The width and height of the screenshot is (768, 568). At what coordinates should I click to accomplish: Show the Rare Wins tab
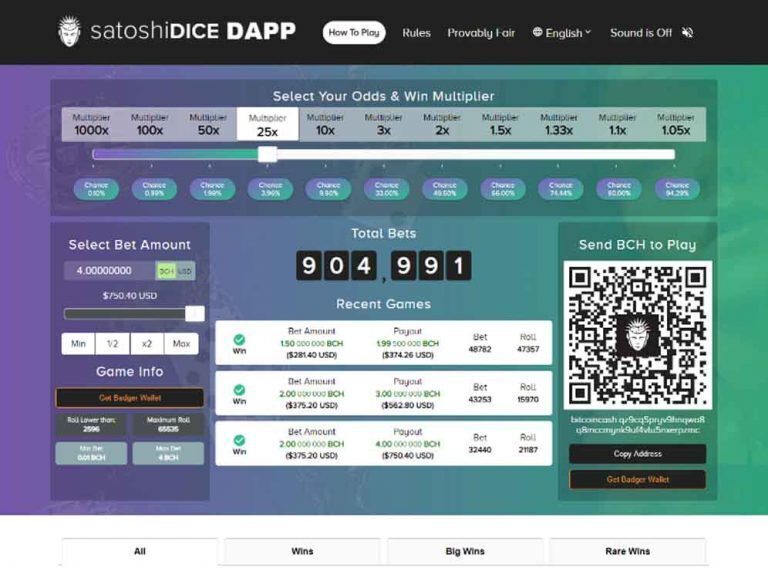(x=627, y=551)
